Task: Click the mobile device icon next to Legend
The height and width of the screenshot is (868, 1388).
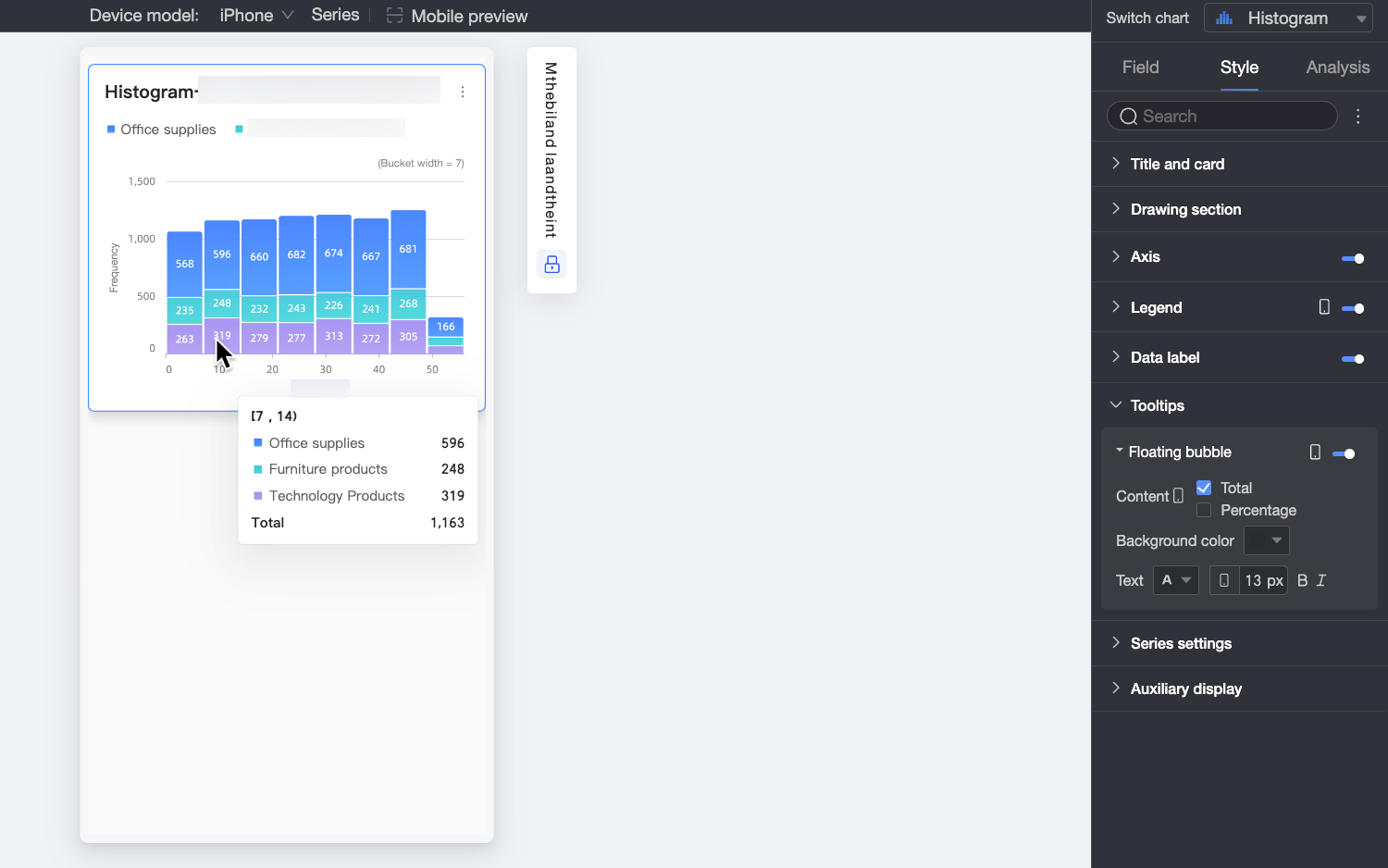Action: click(1324, 307)
